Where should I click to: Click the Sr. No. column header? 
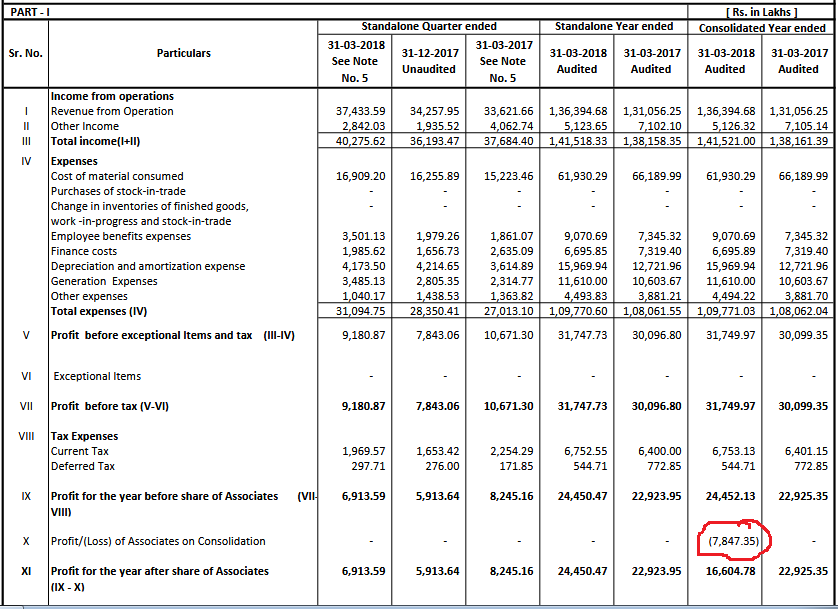coord(25,53)
